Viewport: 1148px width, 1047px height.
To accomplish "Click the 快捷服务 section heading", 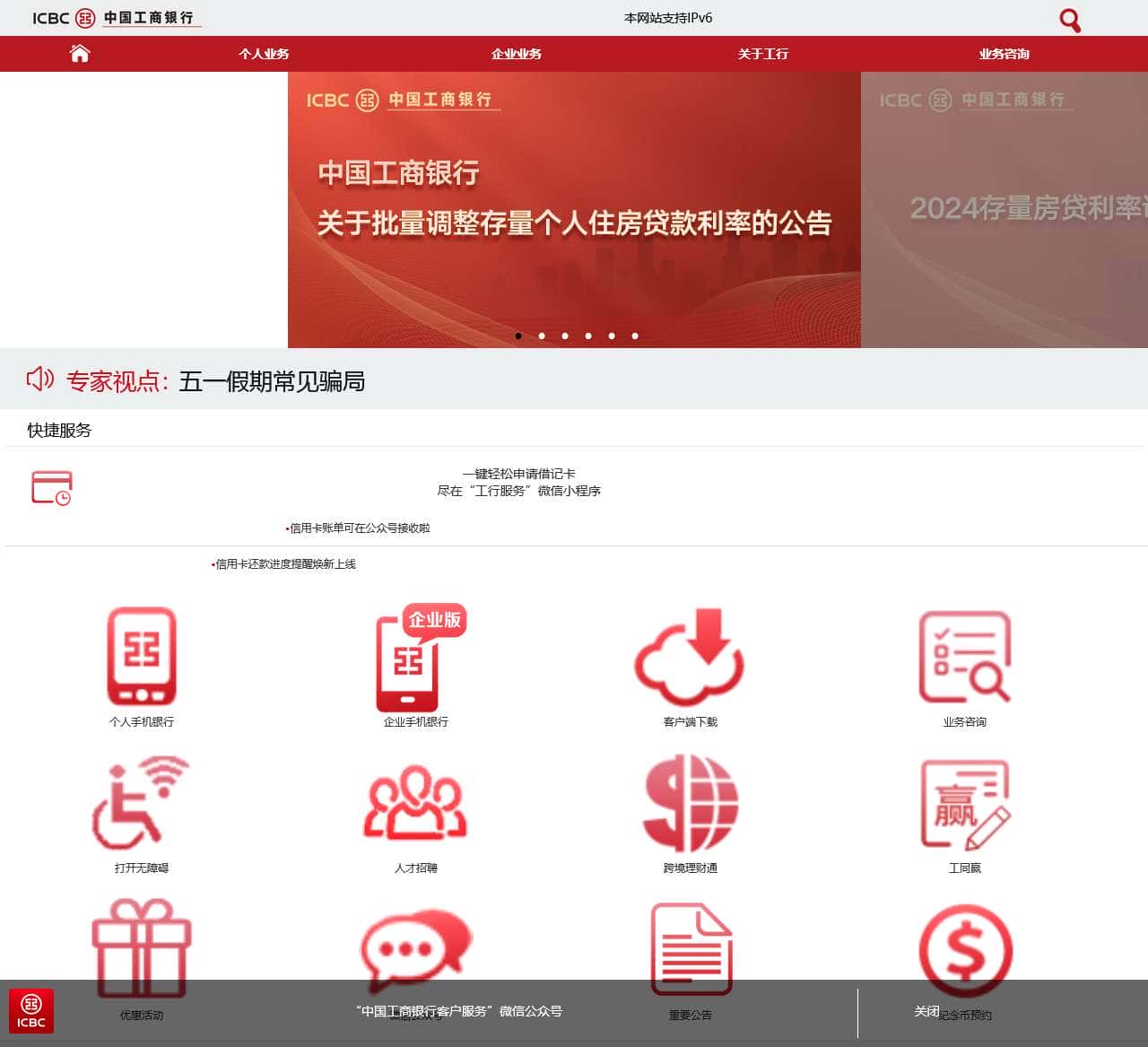I will coord(59,431).
